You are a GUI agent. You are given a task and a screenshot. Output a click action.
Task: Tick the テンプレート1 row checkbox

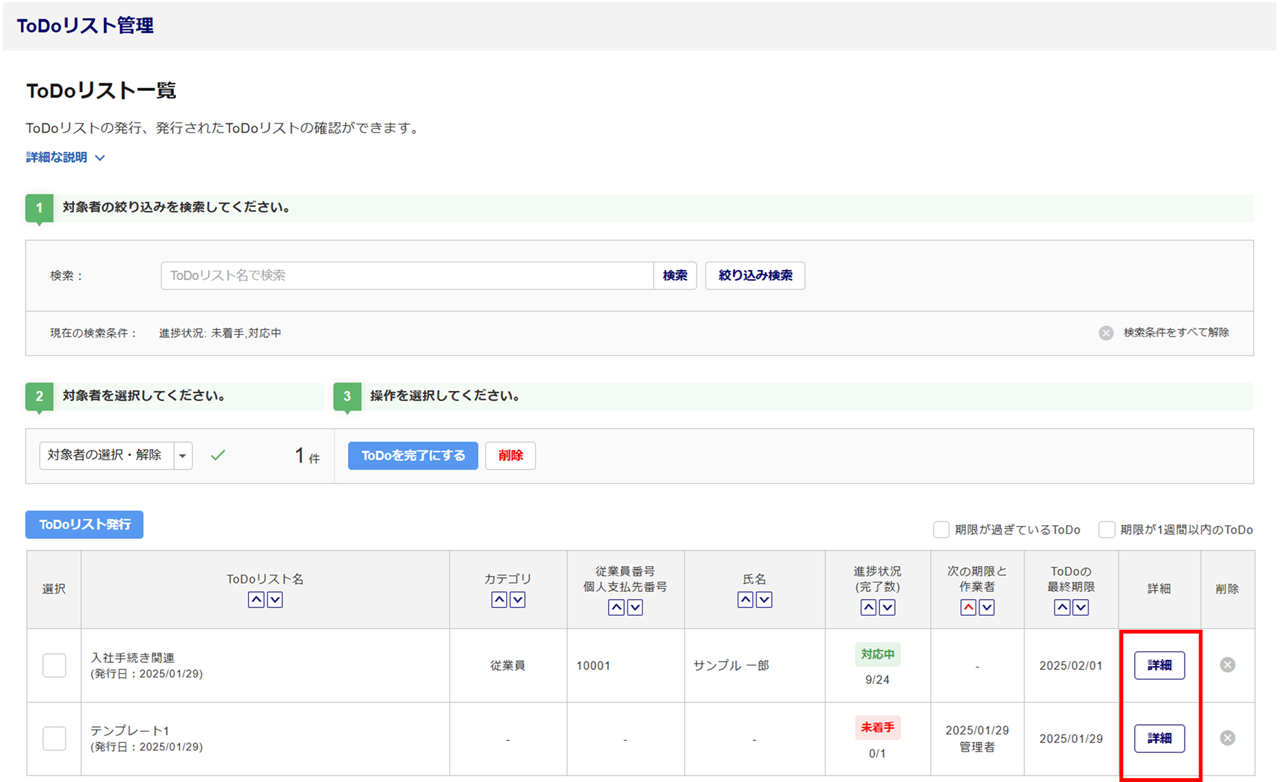click(54, 738)
